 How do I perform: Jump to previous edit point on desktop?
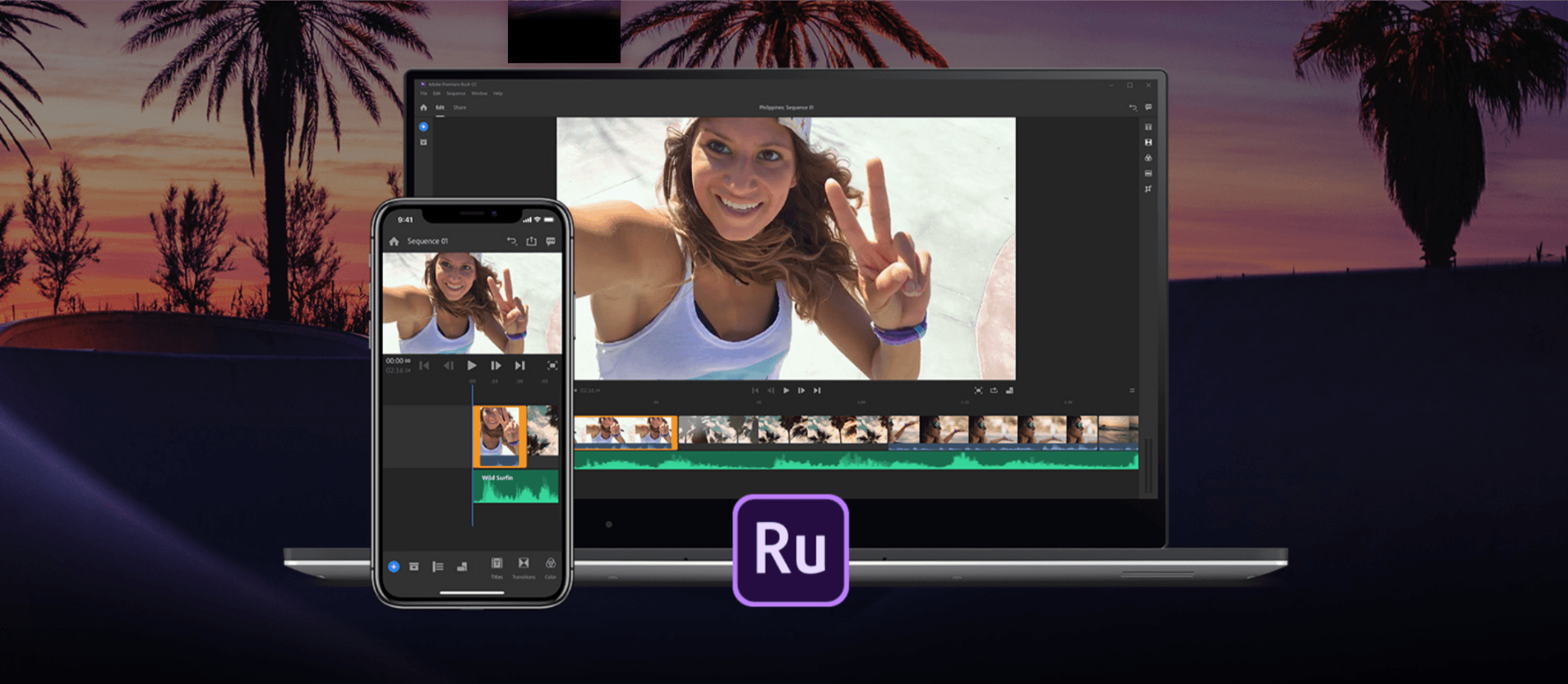[x=755, y=390]
